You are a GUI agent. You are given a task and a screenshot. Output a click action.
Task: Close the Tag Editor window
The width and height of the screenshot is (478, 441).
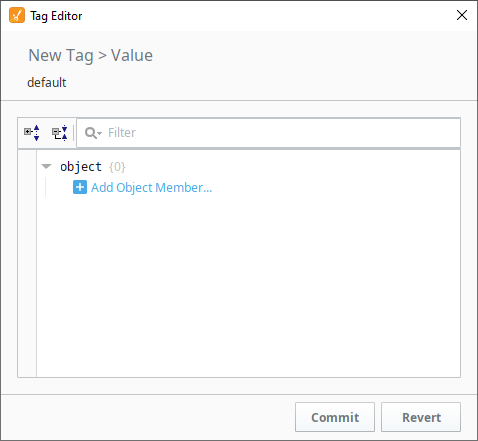pyautogui.click(x=462, y=15)
